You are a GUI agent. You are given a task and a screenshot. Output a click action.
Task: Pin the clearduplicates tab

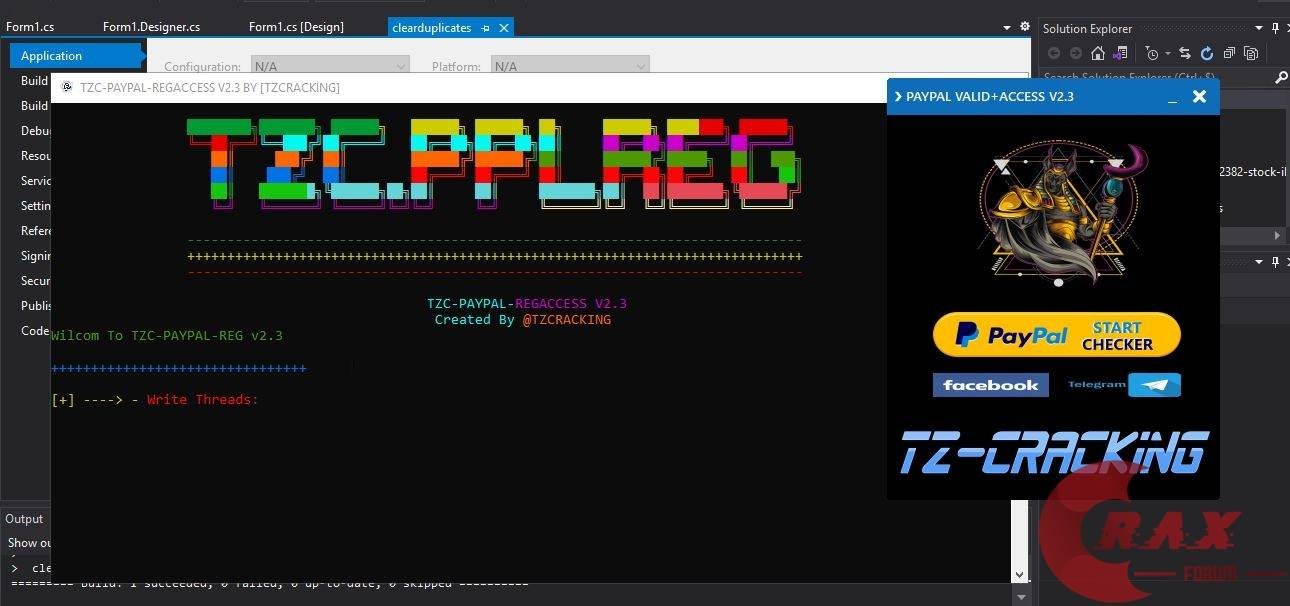(x=484, y=28)
